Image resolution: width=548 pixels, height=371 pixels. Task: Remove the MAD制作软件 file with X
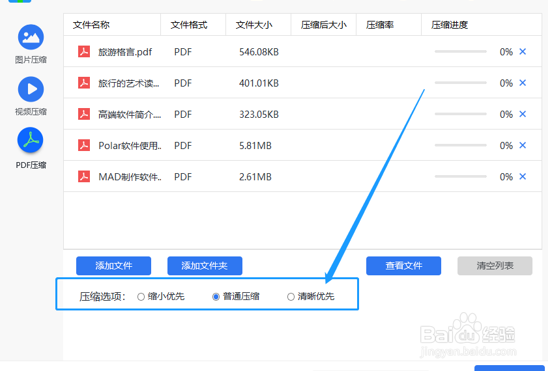click(522, 176)
